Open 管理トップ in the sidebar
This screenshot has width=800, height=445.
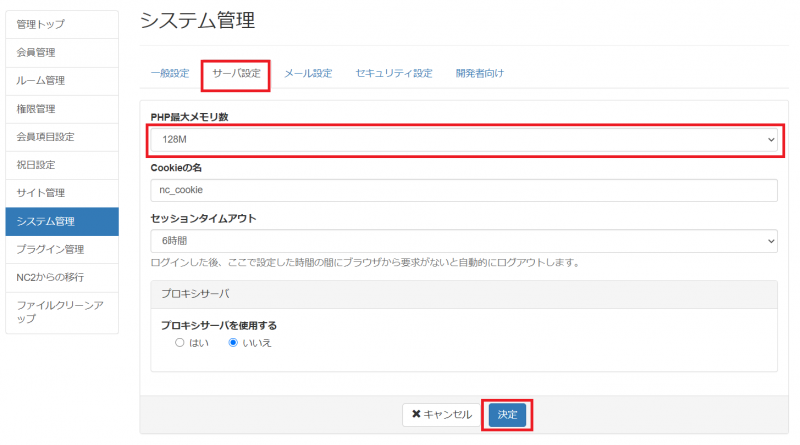62,24
